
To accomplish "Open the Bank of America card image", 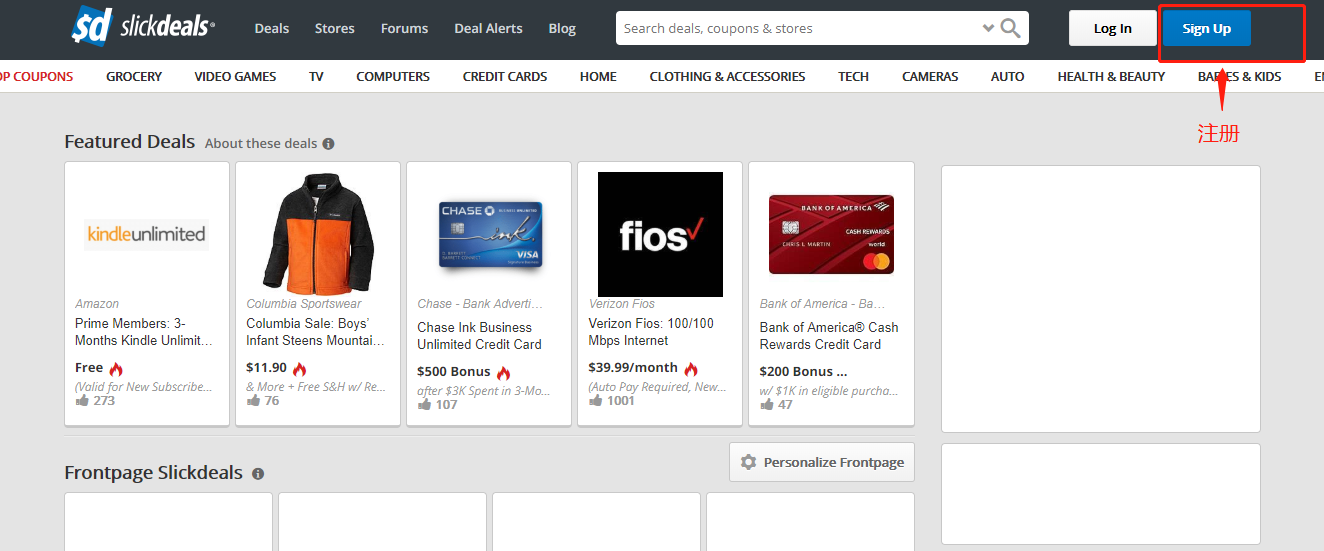I will point(831,234).
